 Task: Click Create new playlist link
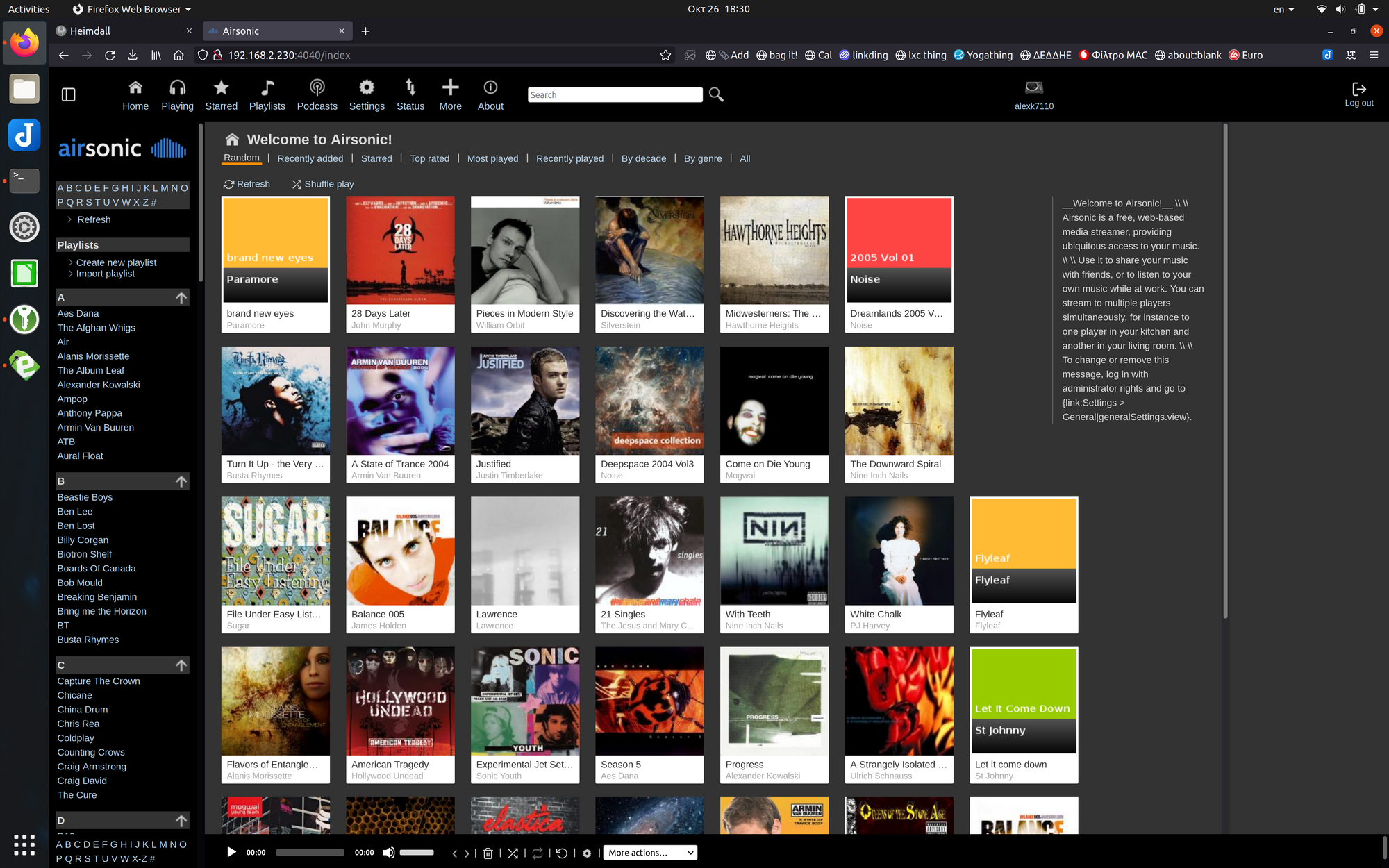click(116, 262)
